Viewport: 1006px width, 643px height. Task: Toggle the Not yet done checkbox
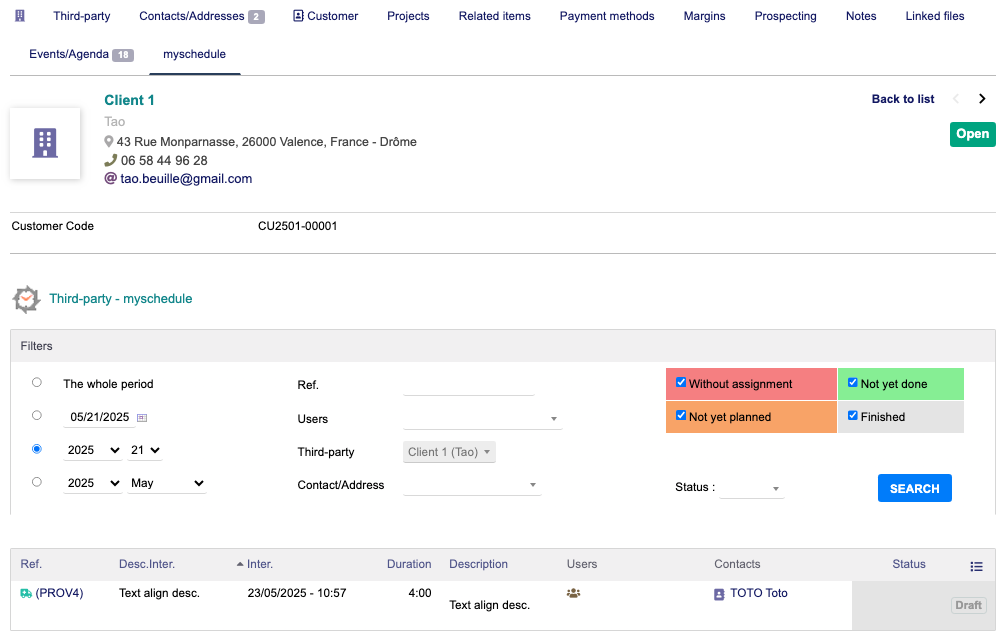[x=853, y=383]
